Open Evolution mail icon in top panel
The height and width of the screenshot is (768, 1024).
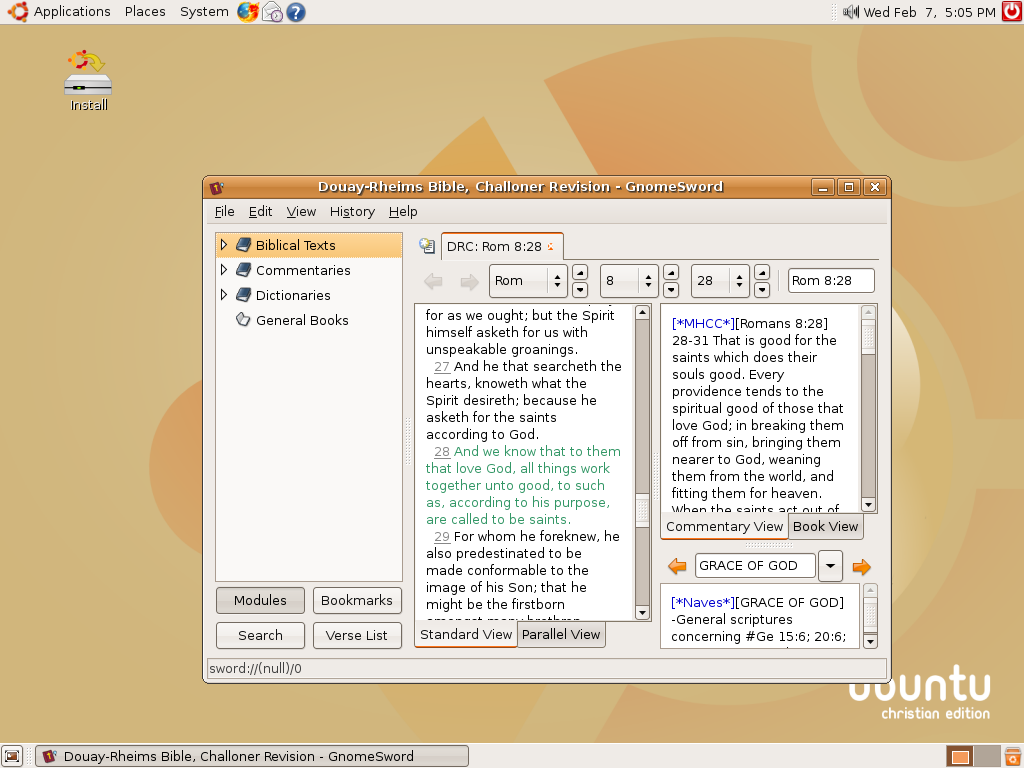(272, 12)
